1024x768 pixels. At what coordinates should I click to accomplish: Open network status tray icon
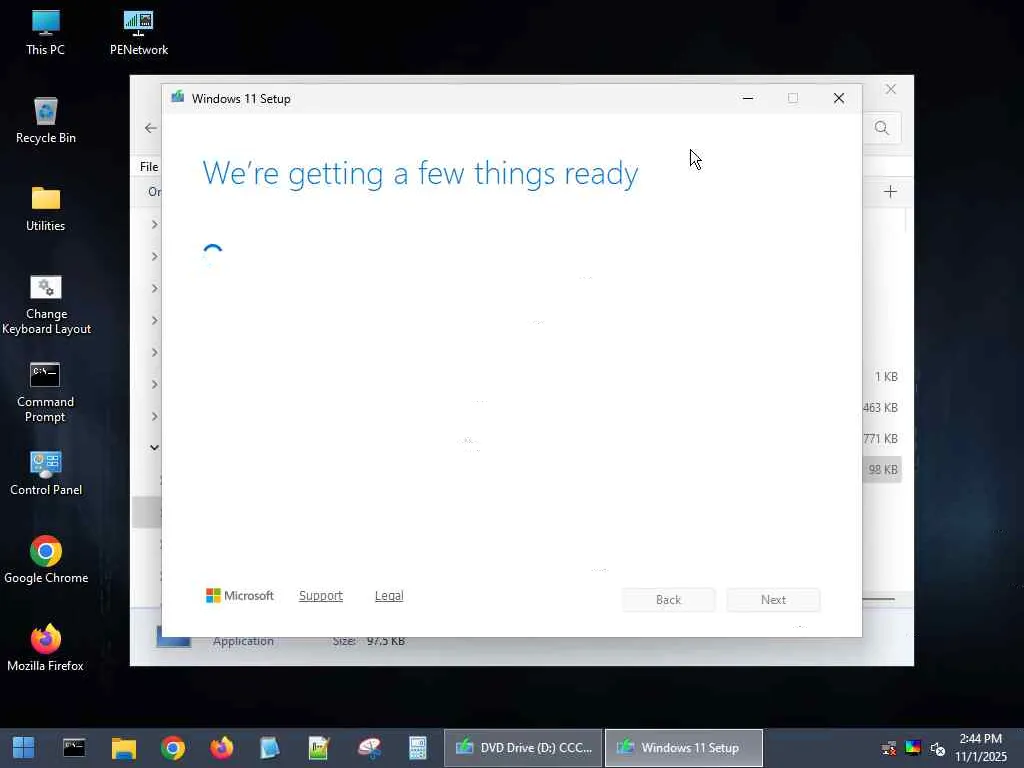888,748
